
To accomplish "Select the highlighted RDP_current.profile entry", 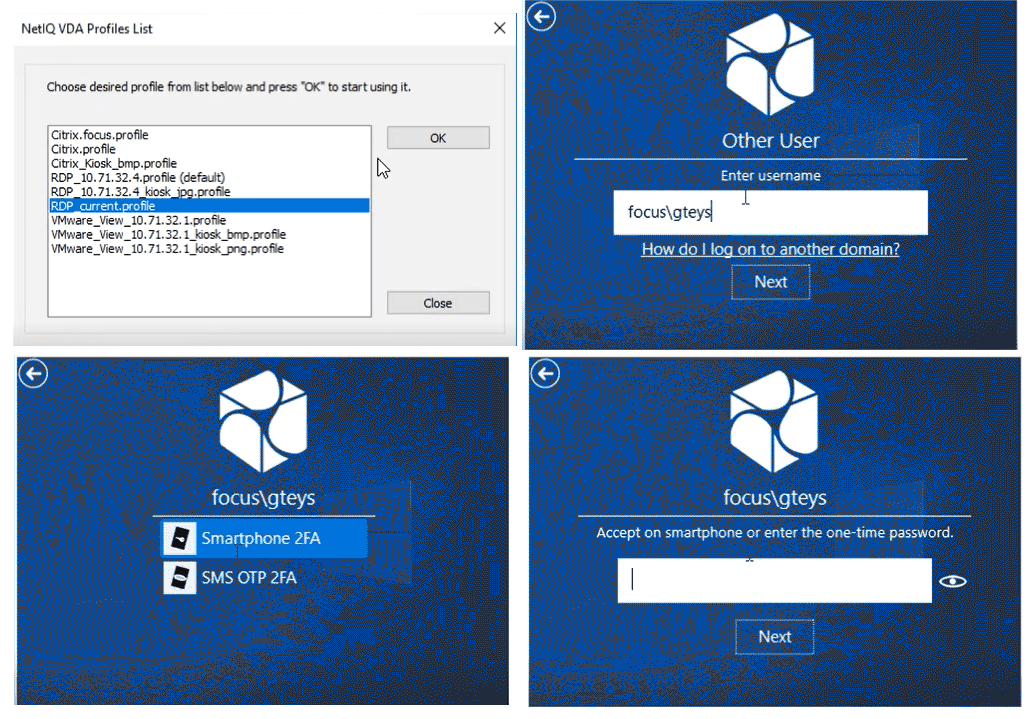I will [x=209, y=206].
